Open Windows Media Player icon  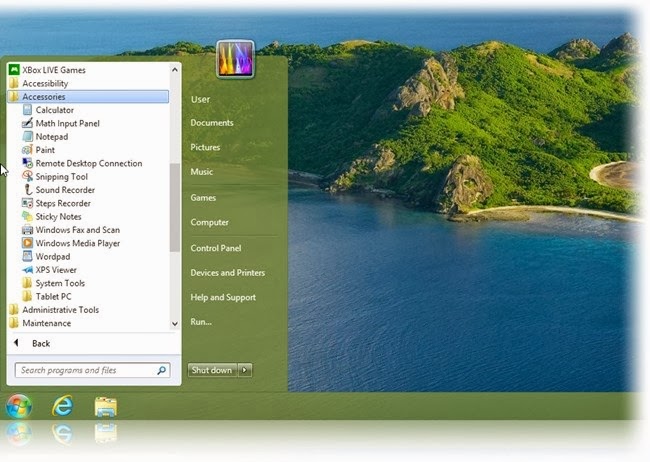coord(27,243)
